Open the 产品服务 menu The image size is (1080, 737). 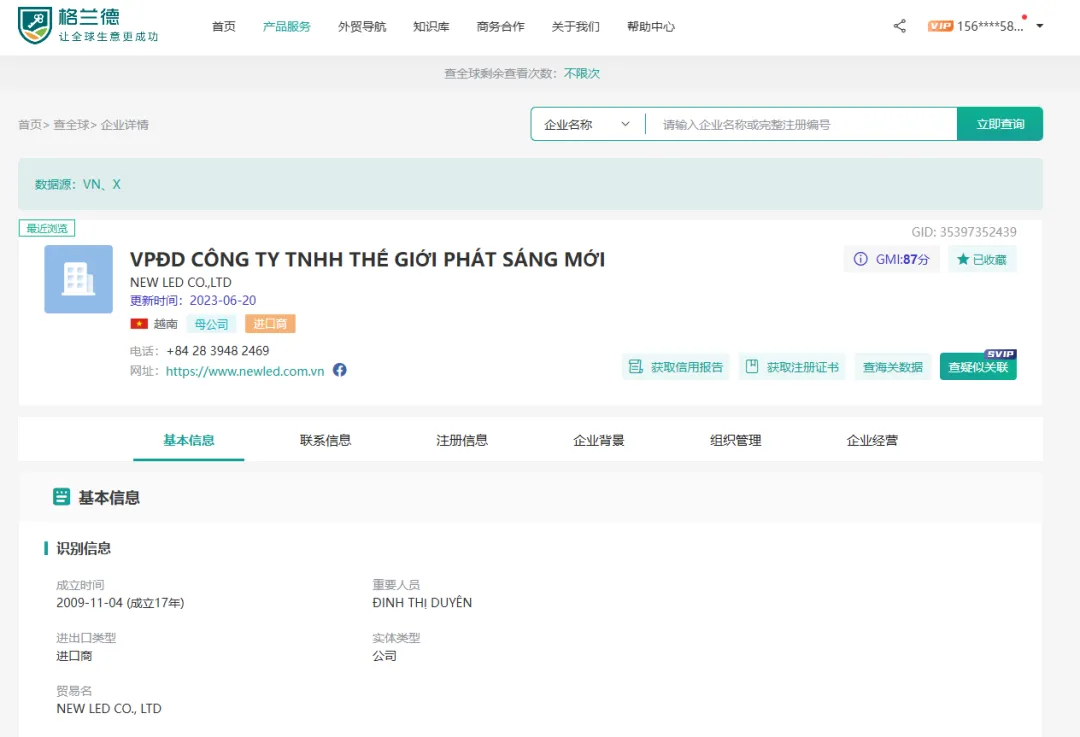[x=286, y=27]
